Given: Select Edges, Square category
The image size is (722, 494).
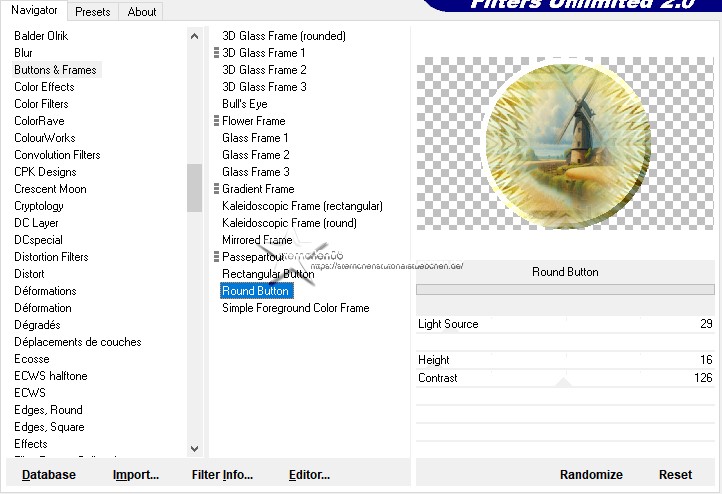Looking at the screenshot, I should [49, 428].
